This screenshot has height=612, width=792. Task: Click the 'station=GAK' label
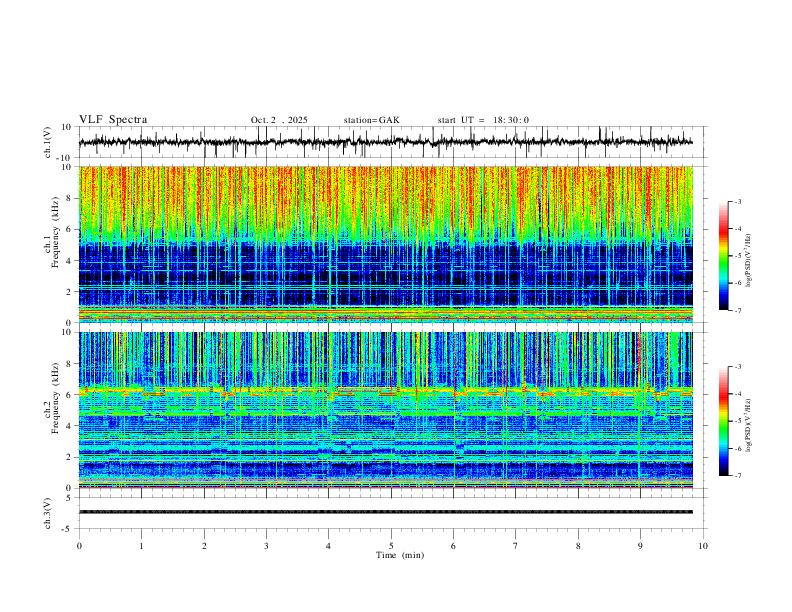371,120
